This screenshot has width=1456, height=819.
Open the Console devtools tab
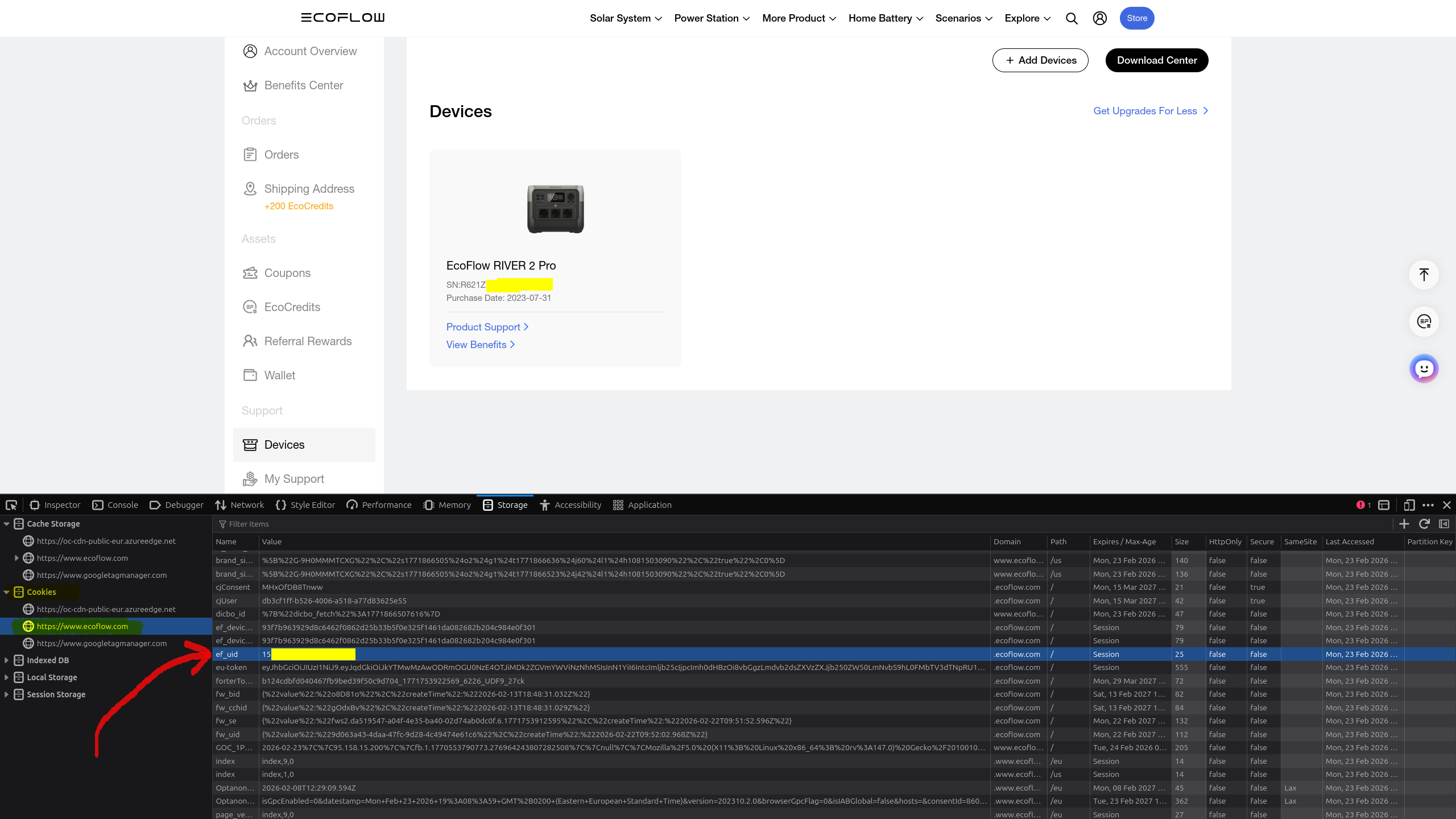115,505
